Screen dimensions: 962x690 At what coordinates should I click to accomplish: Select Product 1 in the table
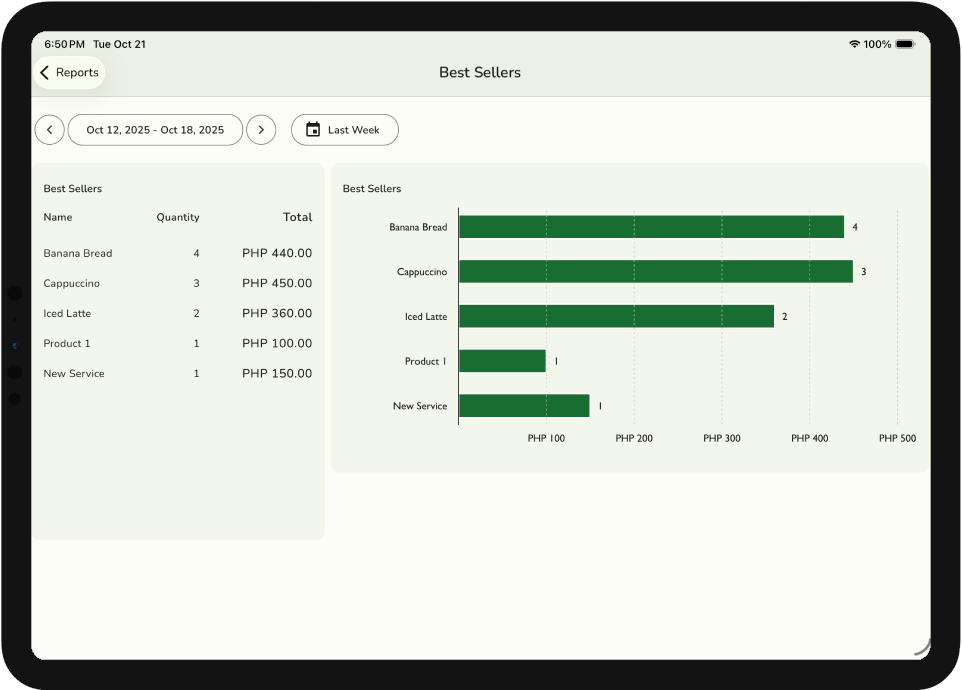pyautogui.click(x=177, y=344)
